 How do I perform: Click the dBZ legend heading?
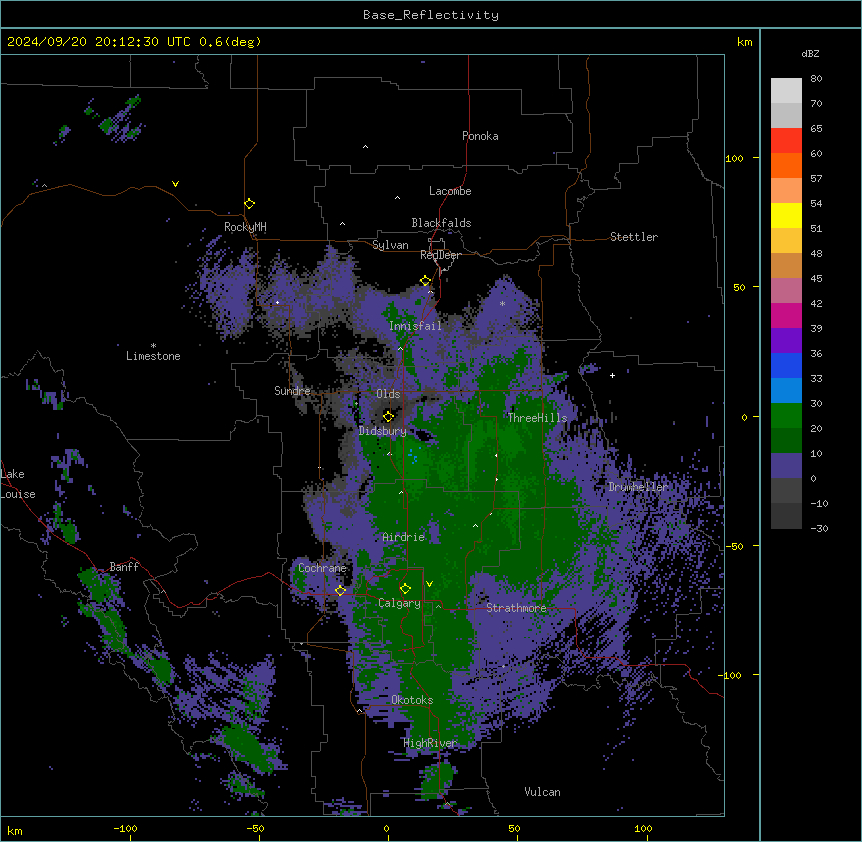tap(810, 54)
